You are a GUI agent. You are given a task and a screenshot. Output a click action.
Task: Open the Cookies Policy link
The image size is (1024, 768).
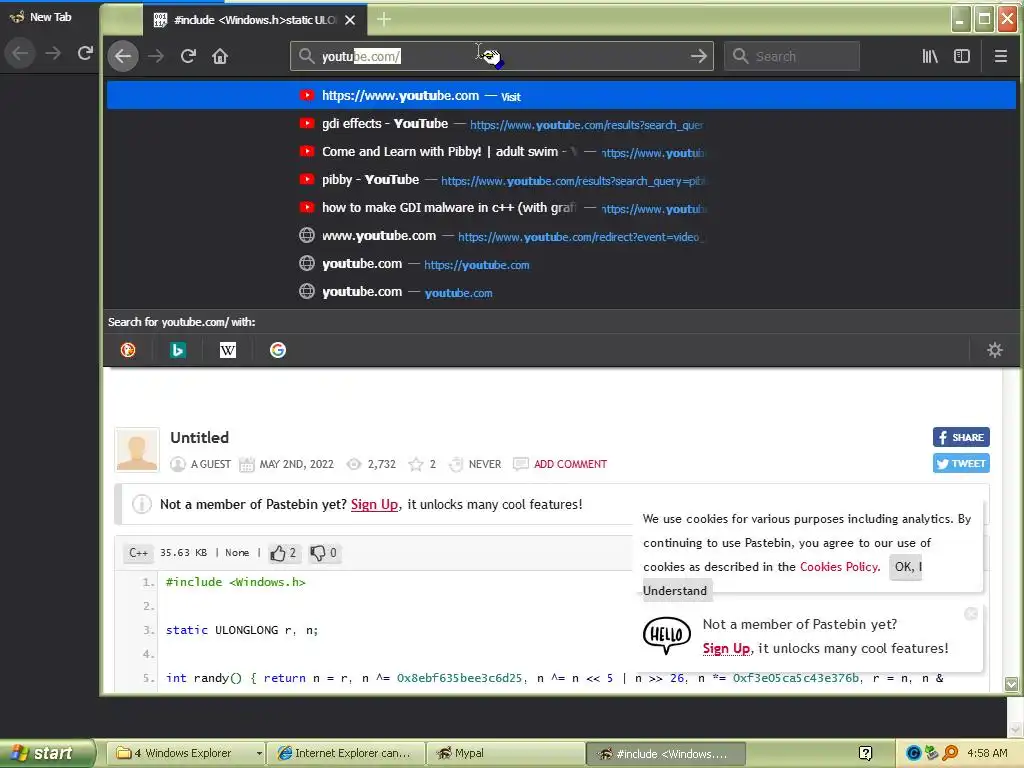coord(839,567)
